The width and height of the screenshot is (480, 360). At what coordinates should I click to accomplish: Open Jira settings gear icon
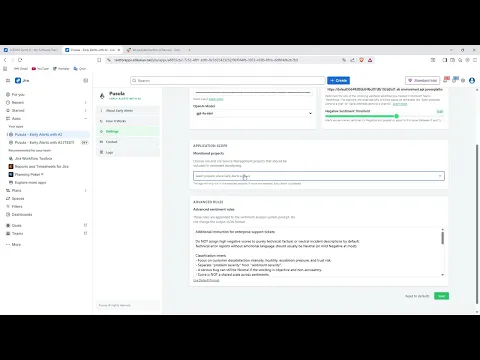pos(463,81)
